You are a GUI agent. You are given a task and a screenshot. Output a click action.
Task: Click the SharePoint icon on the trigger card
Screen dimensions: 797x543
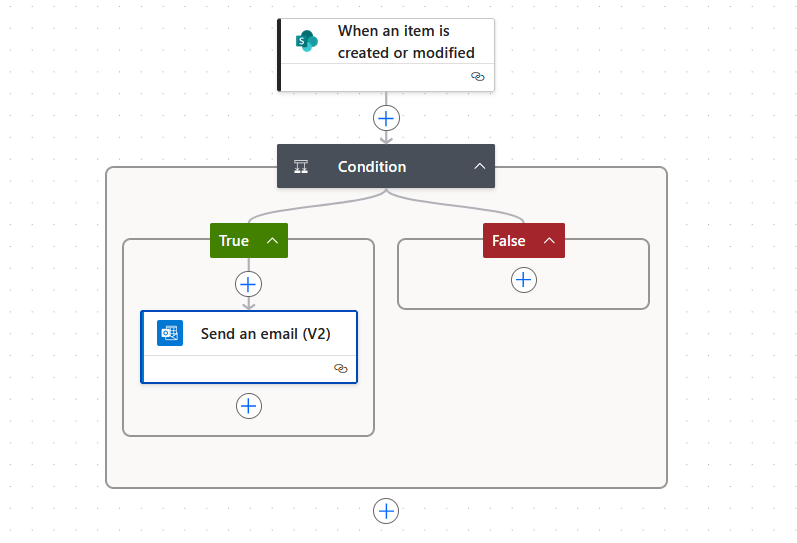pos(306,41)
